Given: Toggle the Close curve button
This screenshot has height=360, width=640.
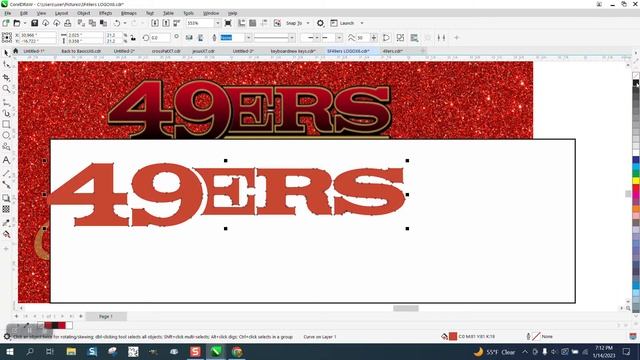Looking at the screenshot, I should click(x=386, y=38).
